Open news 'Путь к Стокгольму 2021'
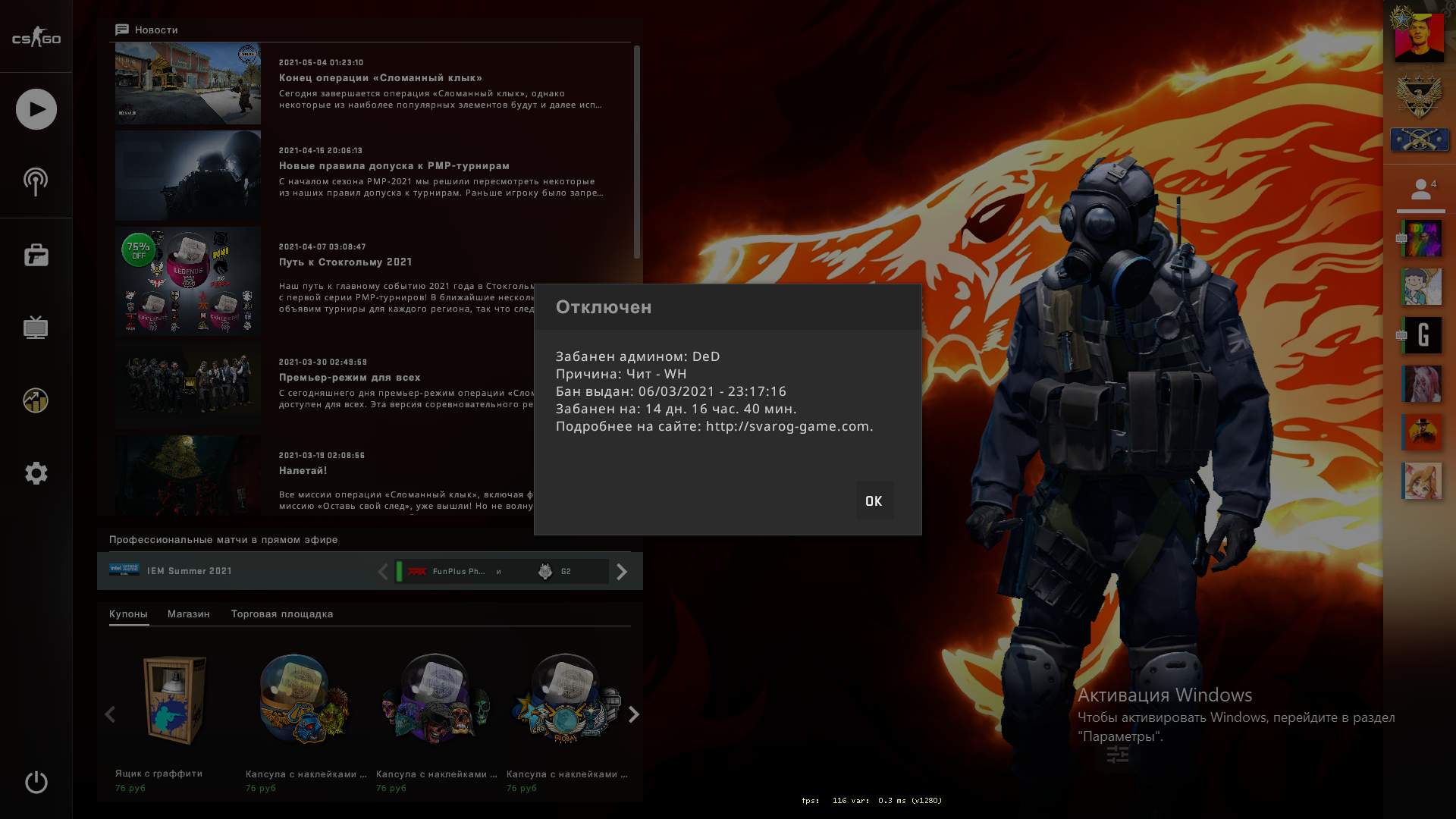1456x819 pixels. [346, 262]
